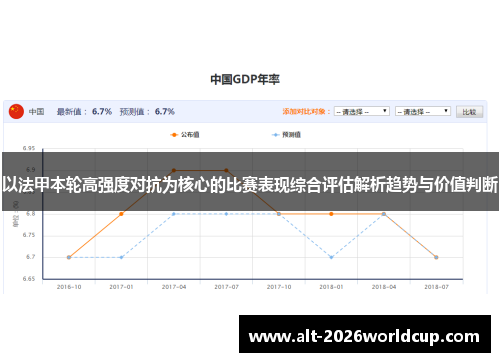Toggle the 预测值 legend series

[x=286, y=135]
